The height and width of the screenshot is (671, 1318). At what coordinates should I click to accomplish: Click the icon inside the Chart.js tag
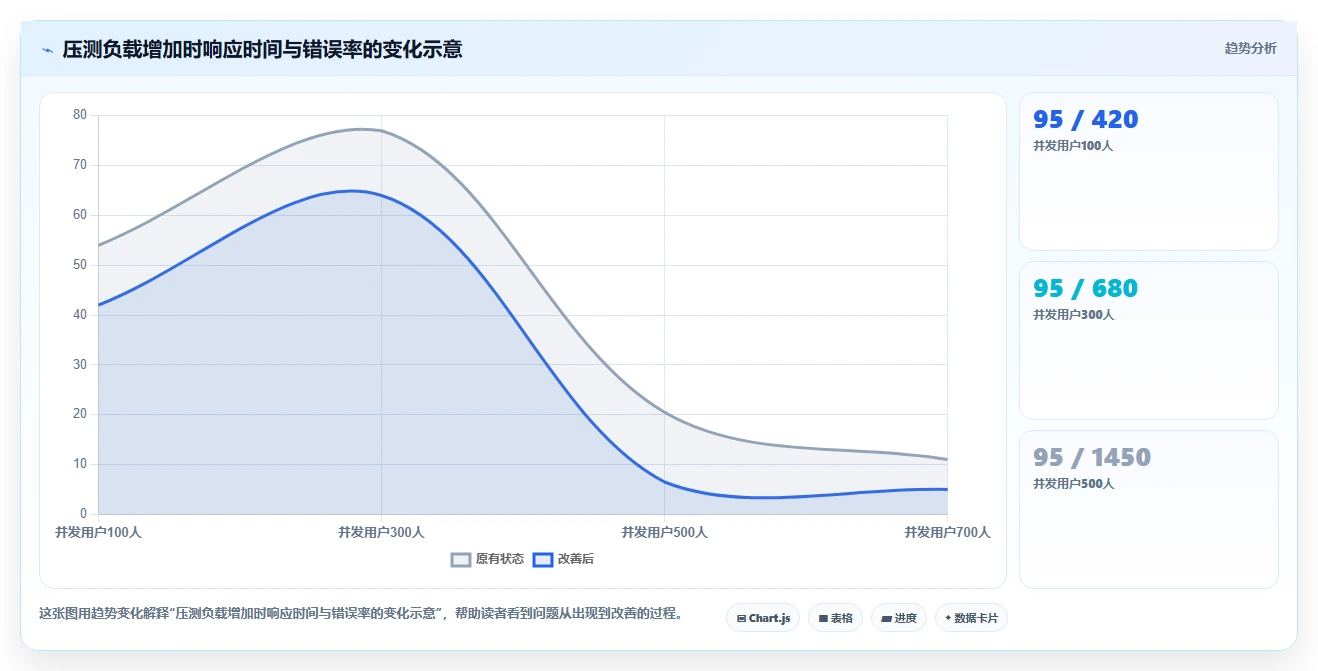[741, 618]
